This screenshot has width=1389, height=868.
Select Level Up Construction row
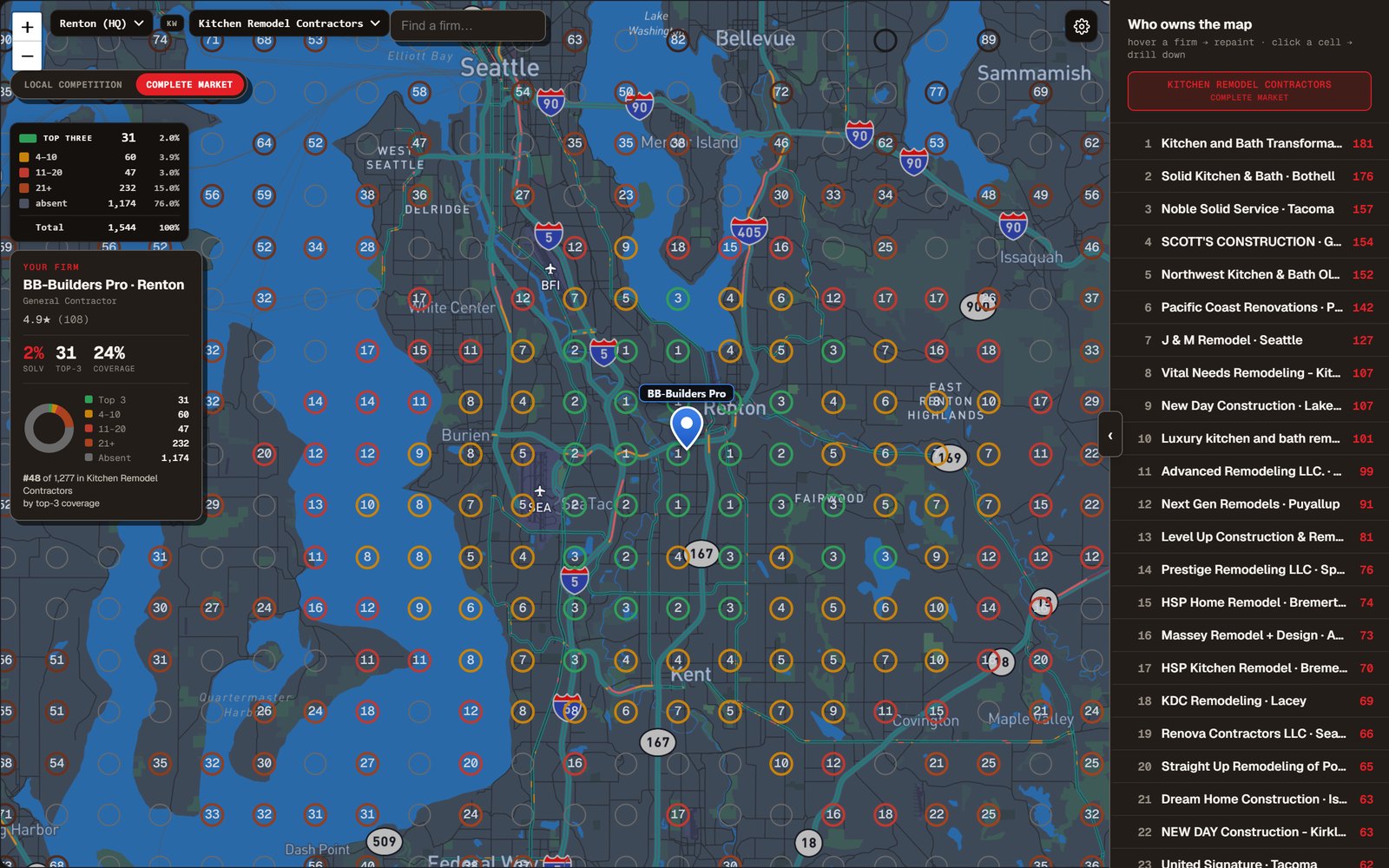(x=1250, y=537)
